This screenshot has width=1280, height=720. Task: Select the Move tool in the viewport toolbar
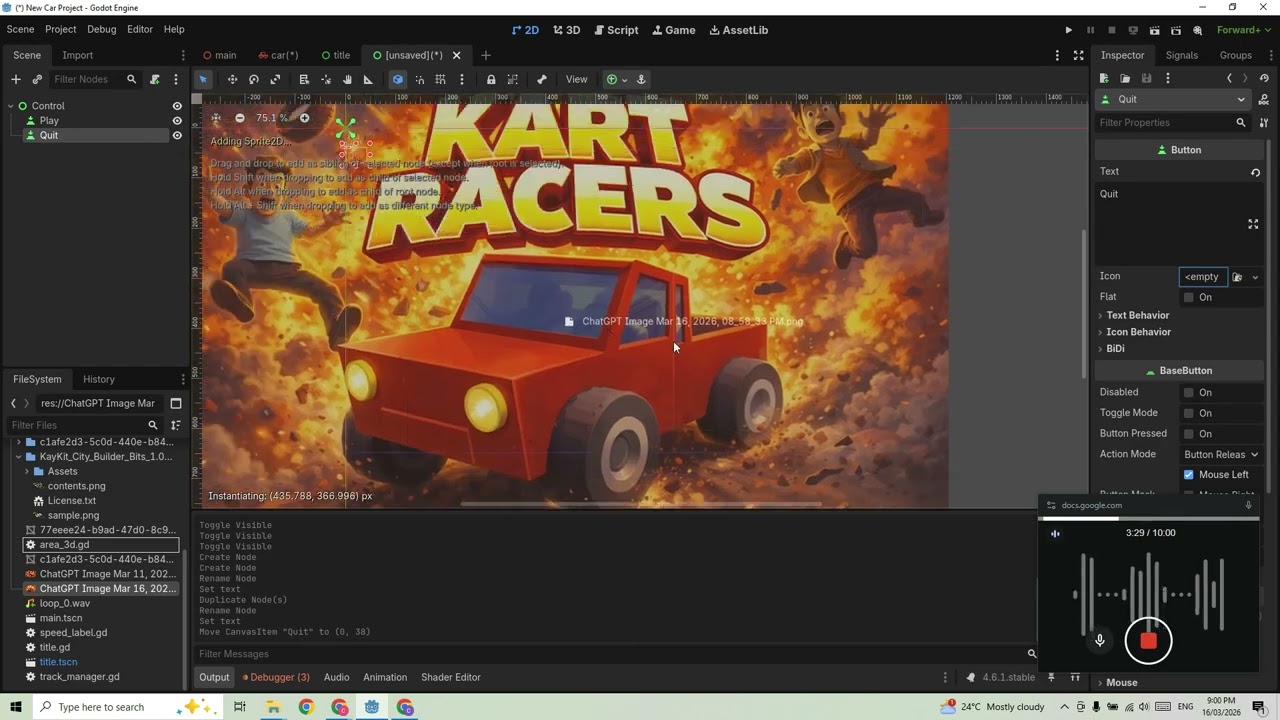pyautogui.click(x=232, y=80)
